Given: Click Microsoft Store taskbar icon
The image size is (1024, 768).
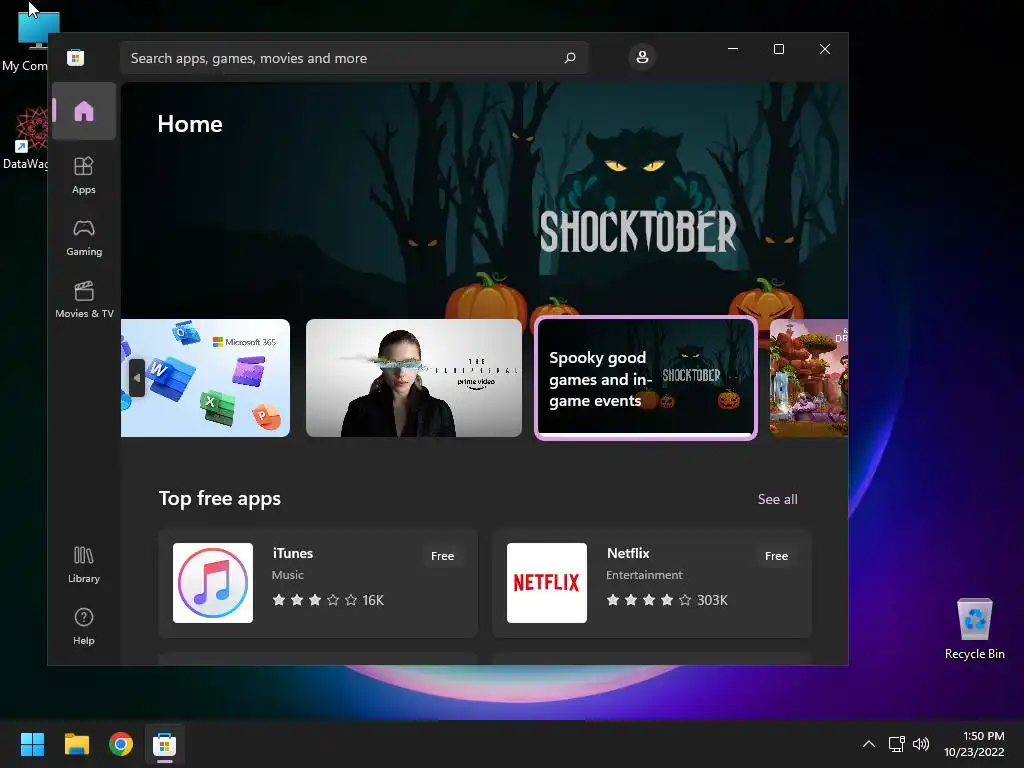Looking at the screenshot, I should (165, 744).
